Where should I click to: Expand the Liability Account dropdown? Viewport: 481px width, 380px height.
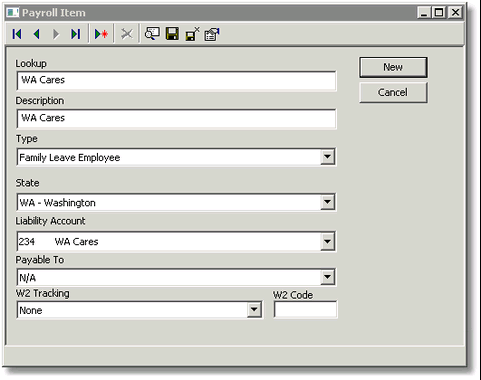click(x=327, y=241)
